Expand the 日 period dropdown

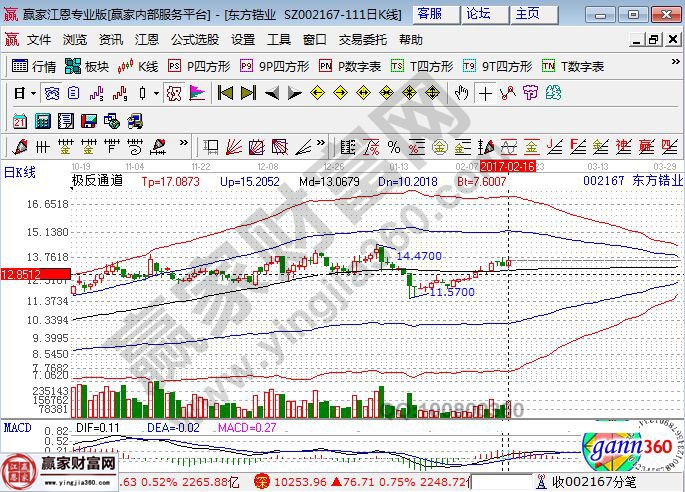coord(32,93)
